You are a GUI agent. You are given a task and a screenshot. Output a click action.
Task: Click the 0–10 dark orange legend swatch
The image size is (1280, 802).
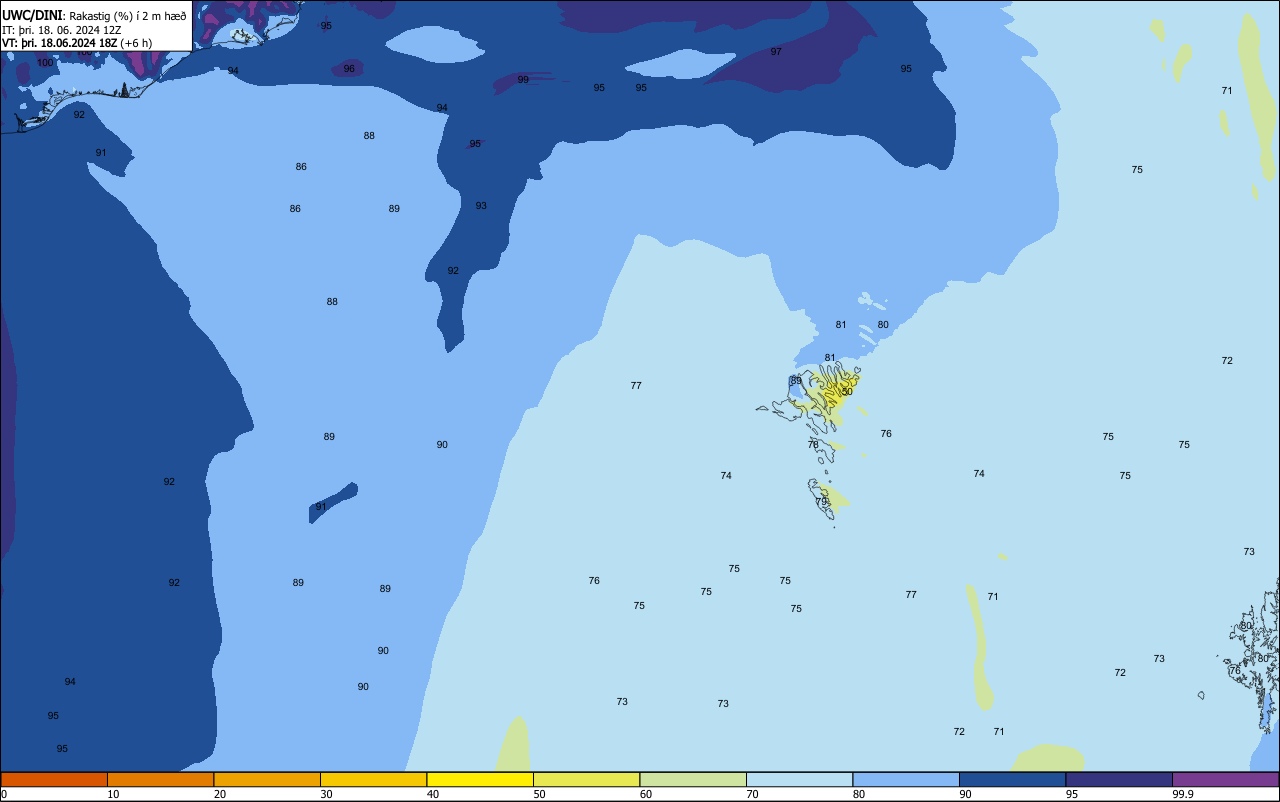pyautogui.click(x=54, y=779)
